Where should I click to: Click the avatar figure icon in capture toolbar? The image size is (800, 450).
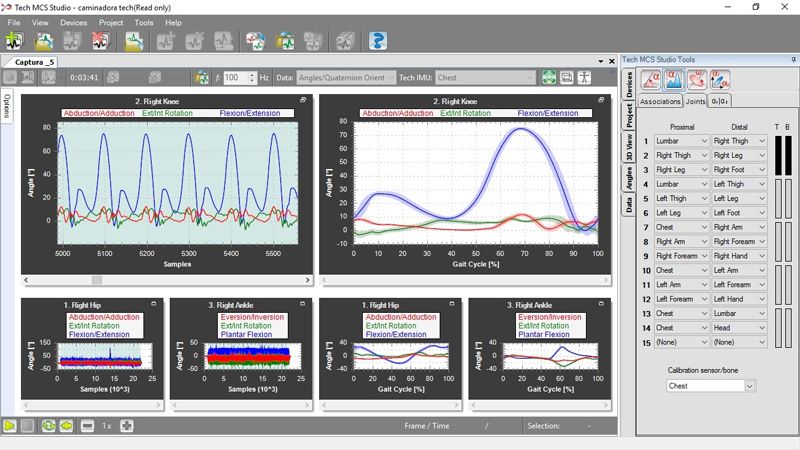585,77
